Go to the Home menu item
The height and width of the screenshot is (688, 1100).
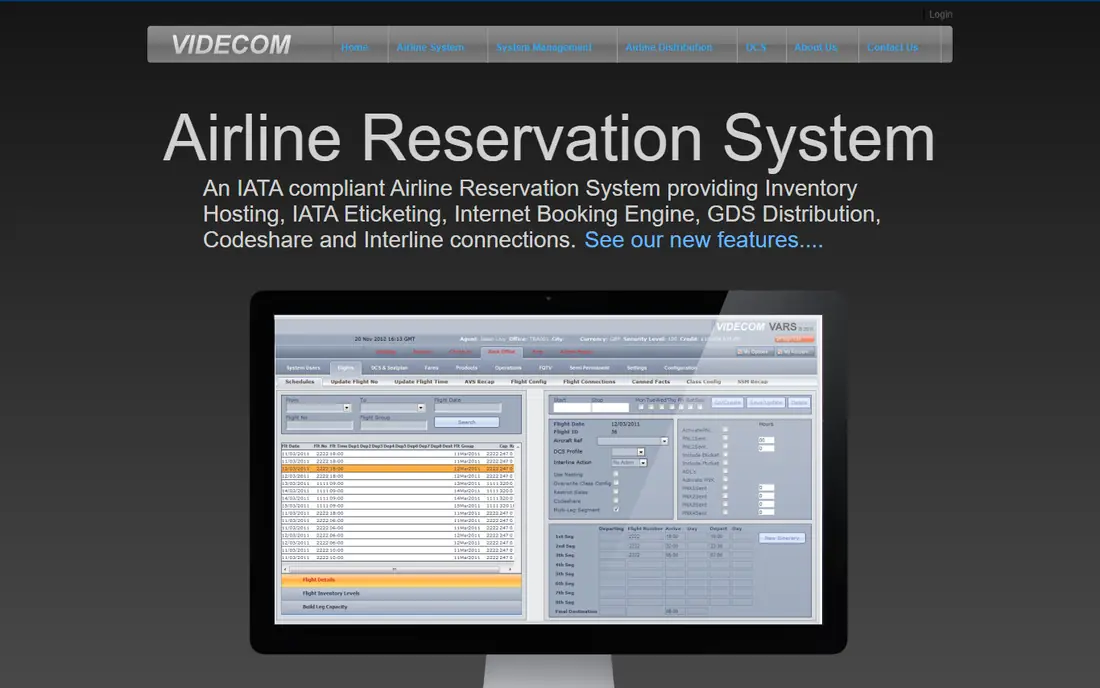click(x=354, y=47)
